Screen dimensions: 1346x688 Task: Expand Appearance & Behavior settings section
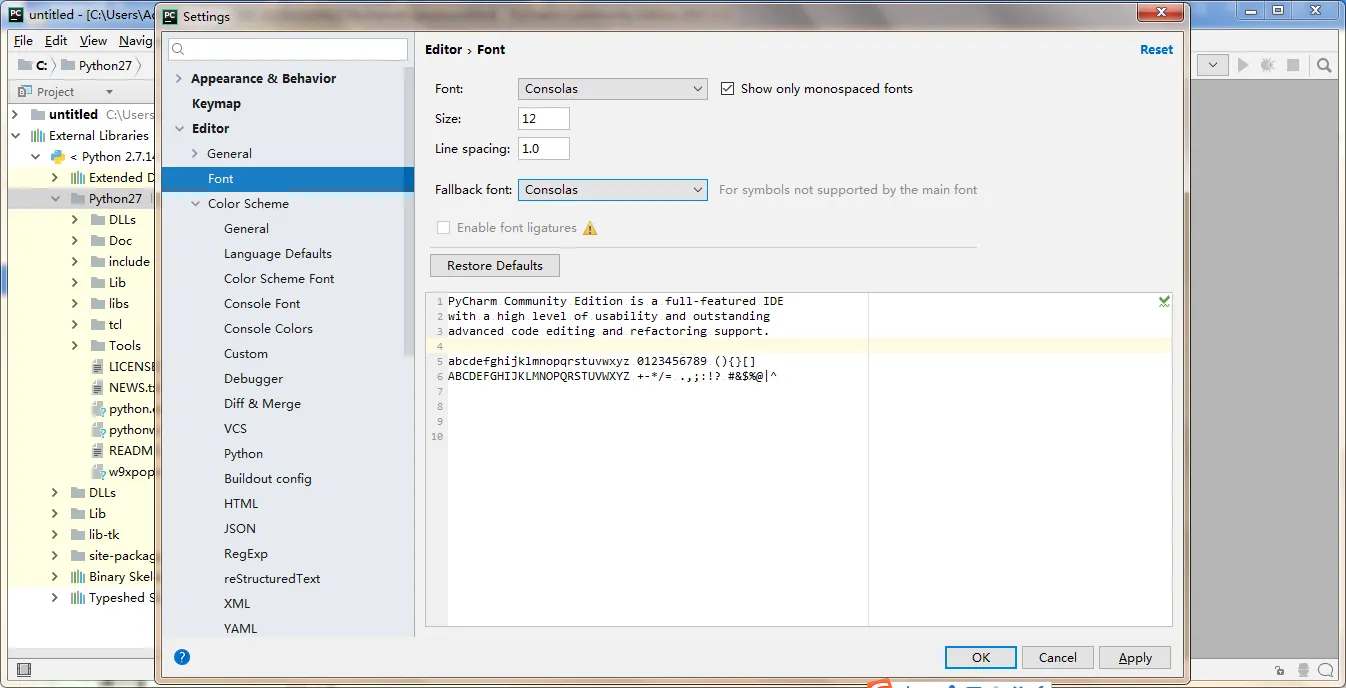178,78
